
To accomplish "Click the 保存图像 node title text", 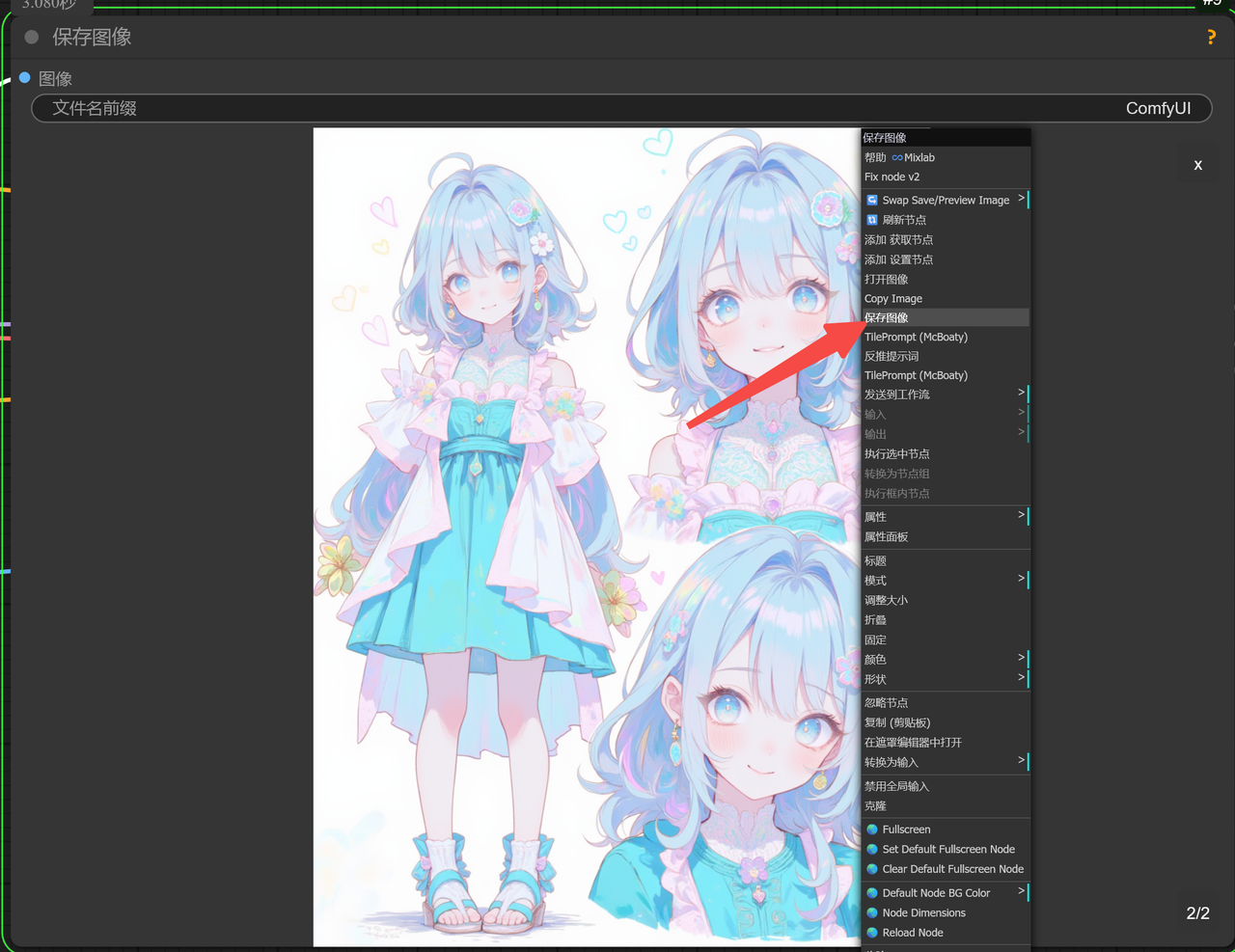I will [92, 37].
